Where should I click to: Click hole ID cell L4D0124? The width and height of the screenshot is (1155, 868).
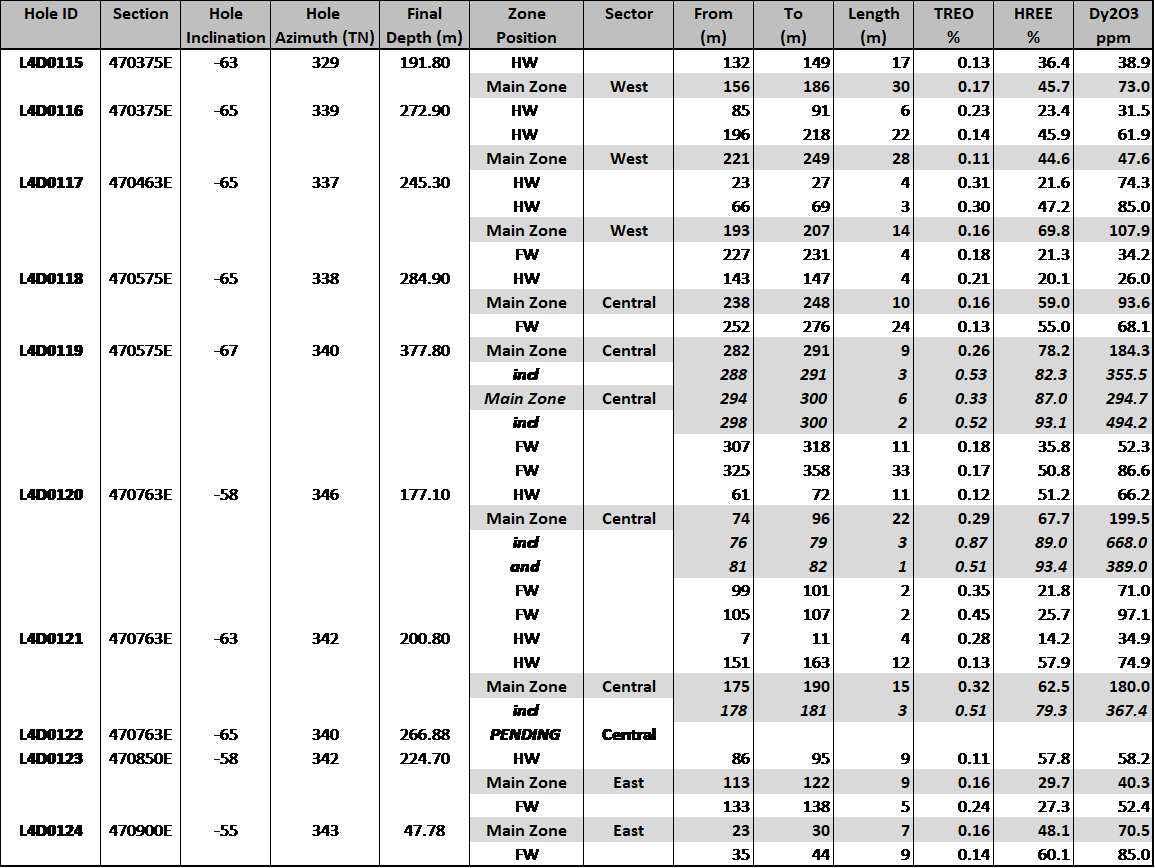50,830
